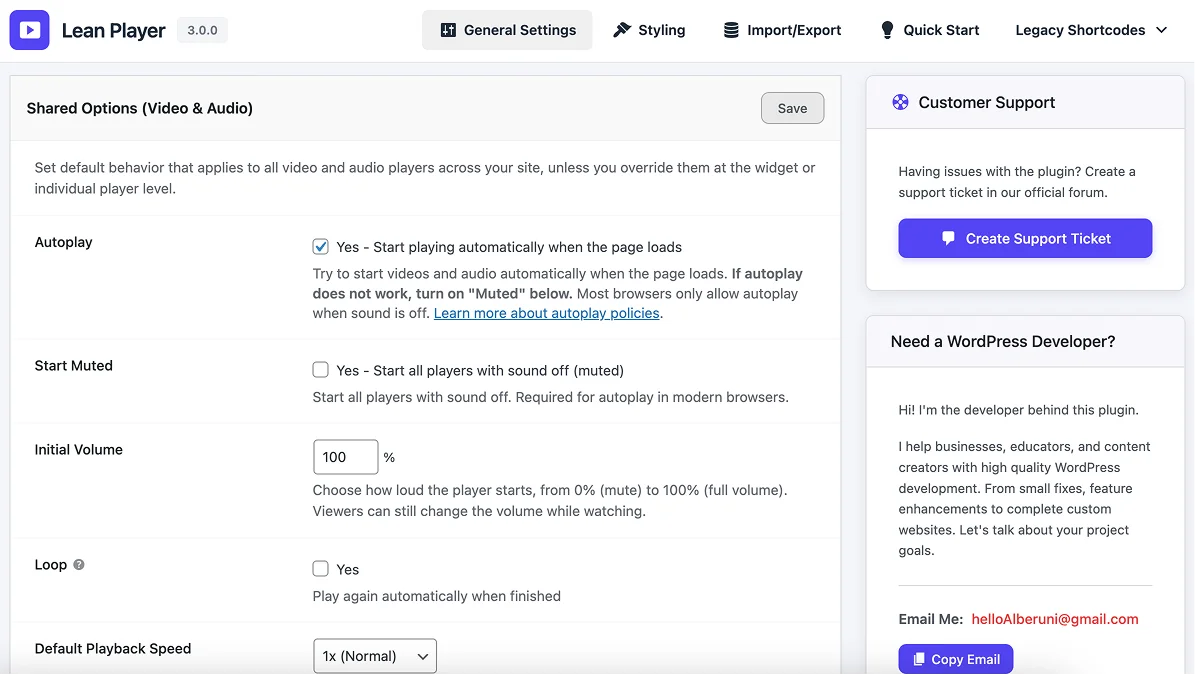Click the General Settings sliders icon
This screenshot has width=1195, height=684.
coord(448,30)
